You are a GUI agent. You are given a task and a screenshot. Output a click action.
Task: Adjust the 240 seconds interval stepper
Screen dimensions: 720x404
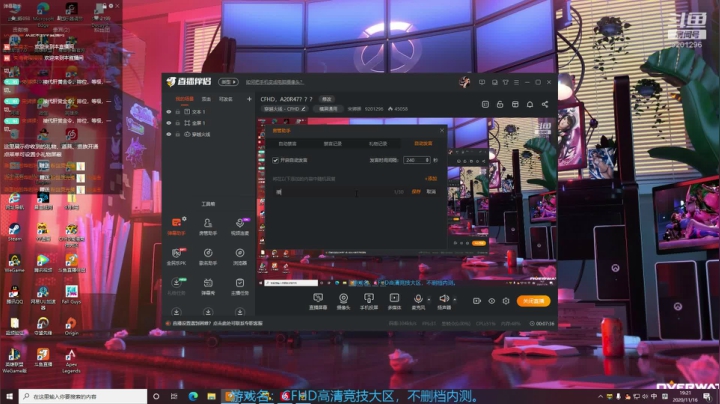428,160
